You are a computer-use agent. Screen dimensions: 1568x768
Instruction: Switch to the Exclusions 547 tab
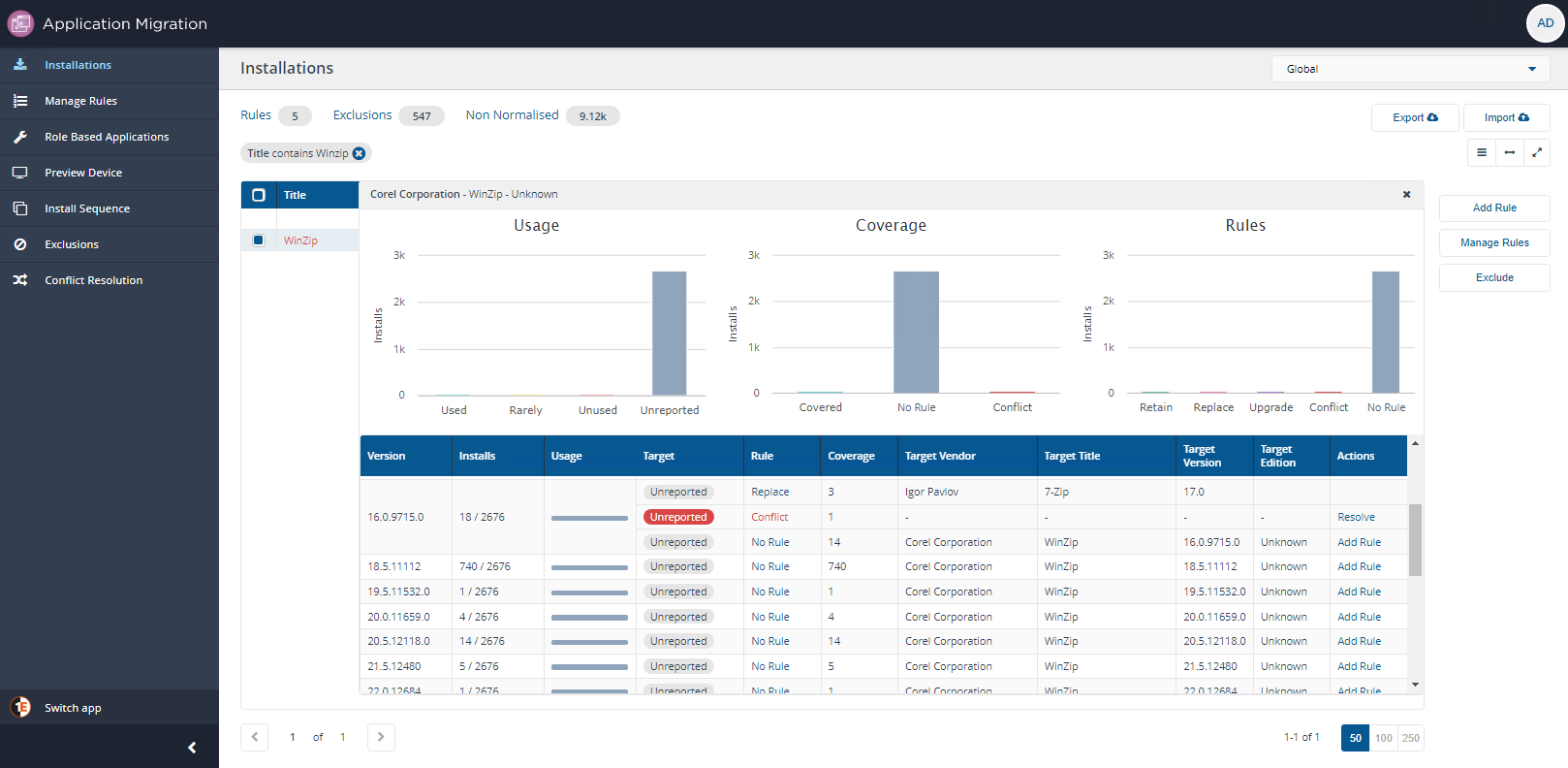[x=388, y=115]
